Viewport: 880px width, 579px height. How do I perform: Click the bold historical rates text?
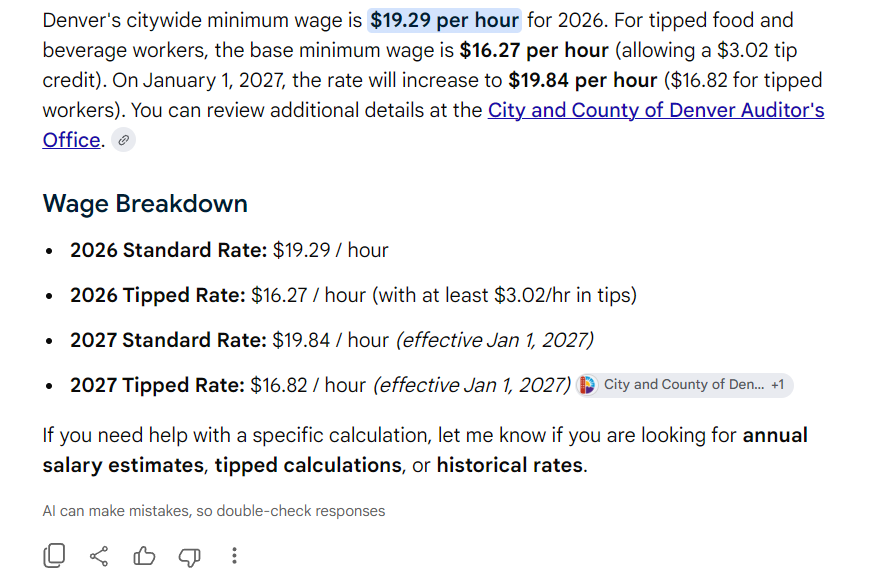point(510,465)
